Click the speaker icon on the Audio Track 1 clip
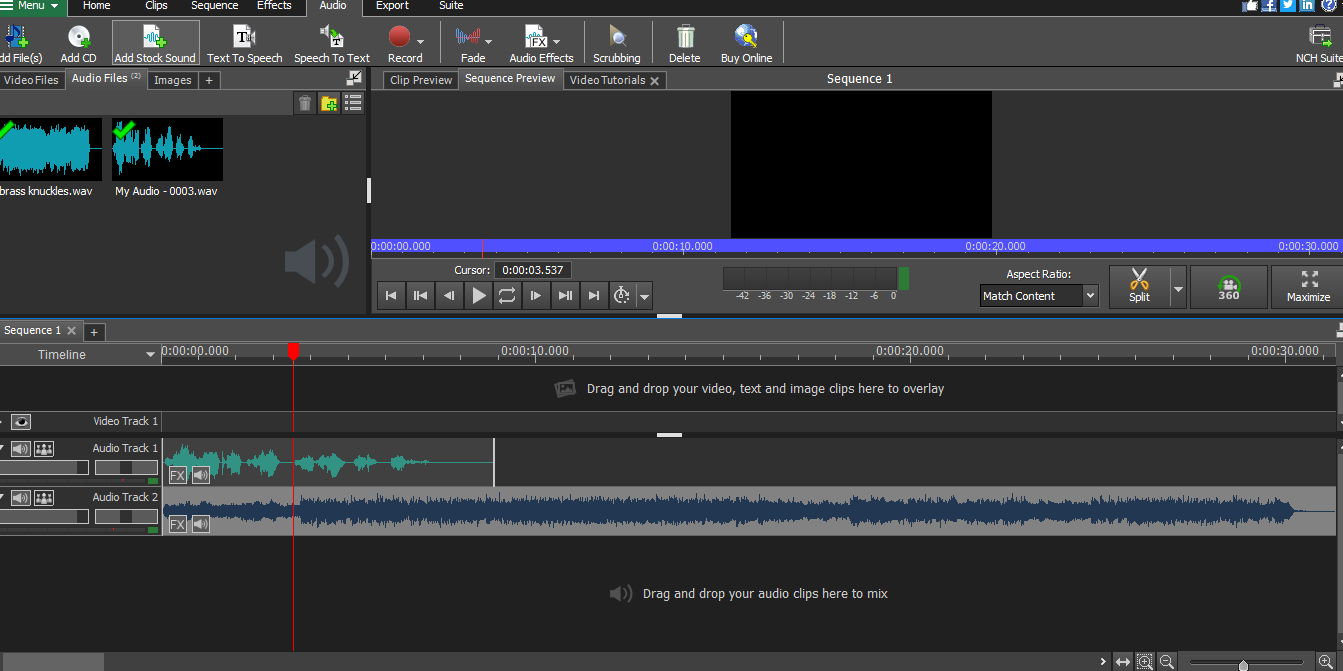This screenshot has height=671, width=1343. [x=201, y=475]
